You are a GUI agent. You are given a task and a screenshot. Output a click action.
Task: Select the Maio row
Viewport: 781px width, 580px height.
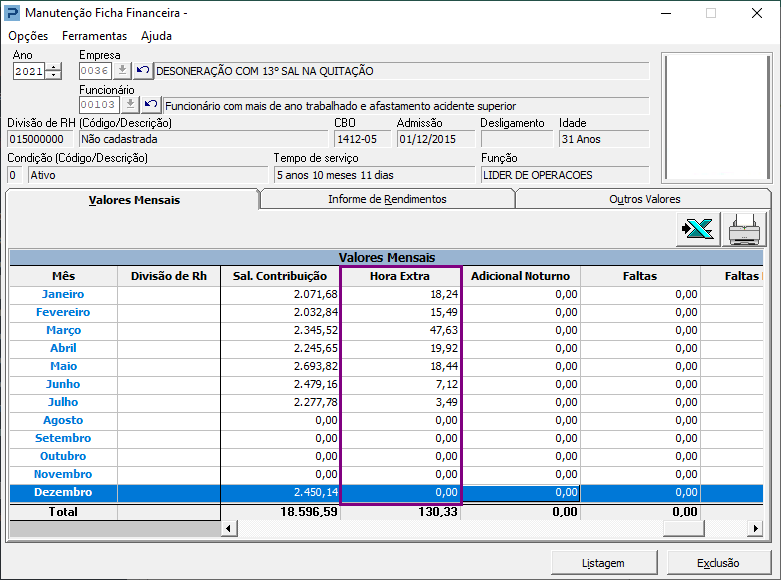click(386, 366)
